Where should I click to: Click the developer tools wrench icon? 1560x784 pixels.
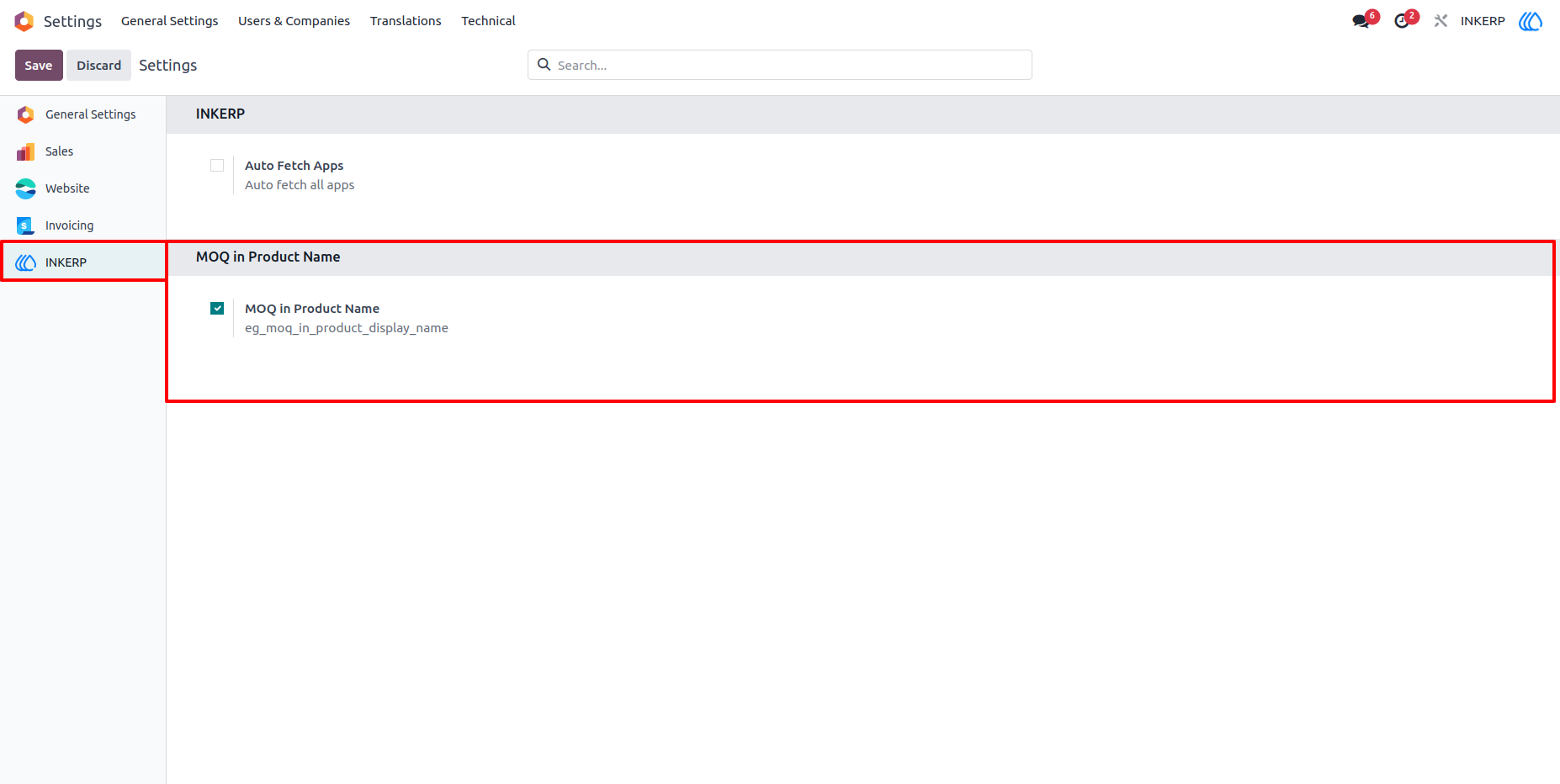coord(1441,21)
